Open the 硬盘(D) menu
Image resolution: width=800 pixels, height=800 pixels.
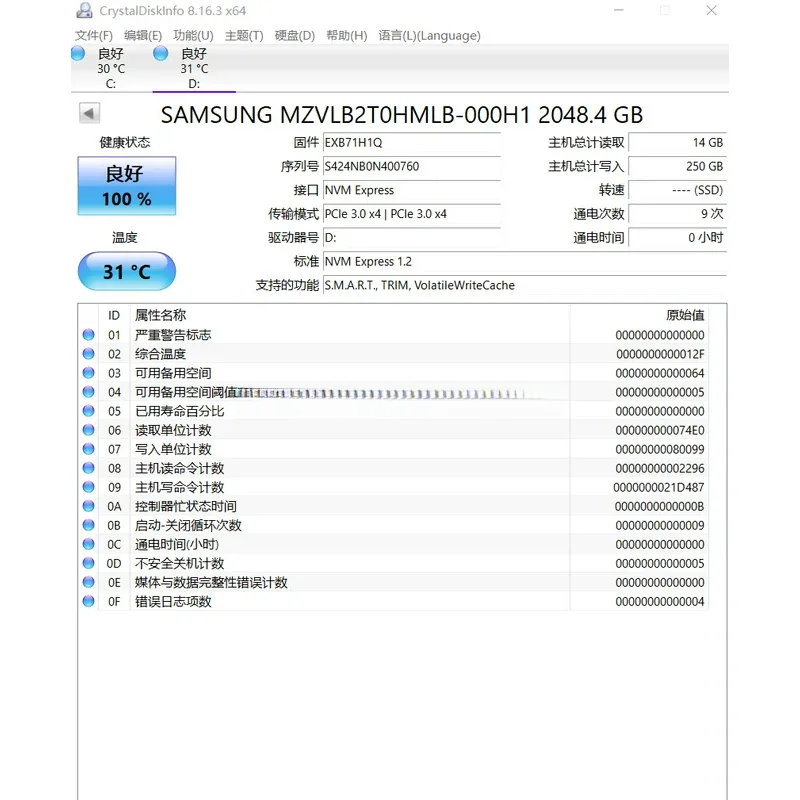(295, 36)
